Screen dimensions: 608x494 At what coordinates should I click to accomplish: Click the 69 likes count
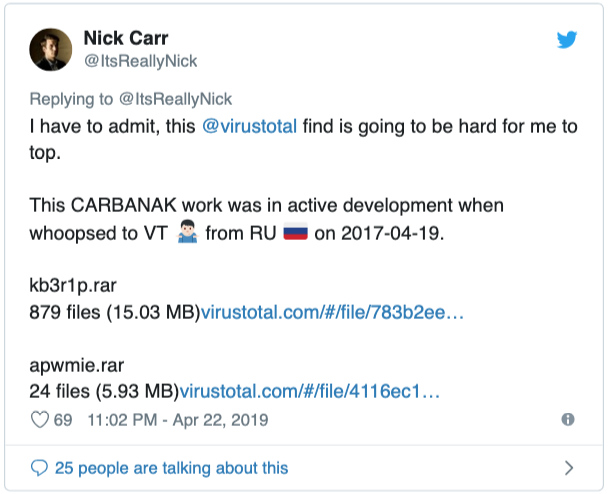click(63, 420)
